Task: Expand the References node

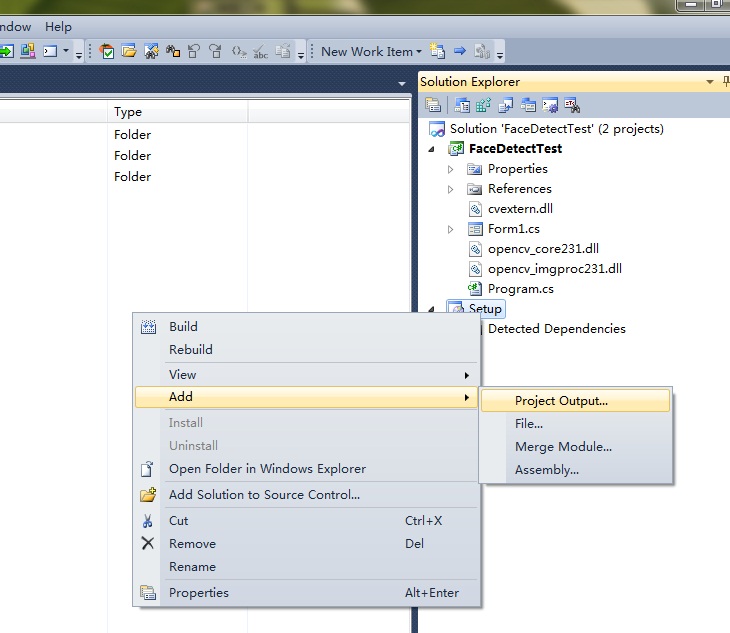Action: [x=450, y=189]
